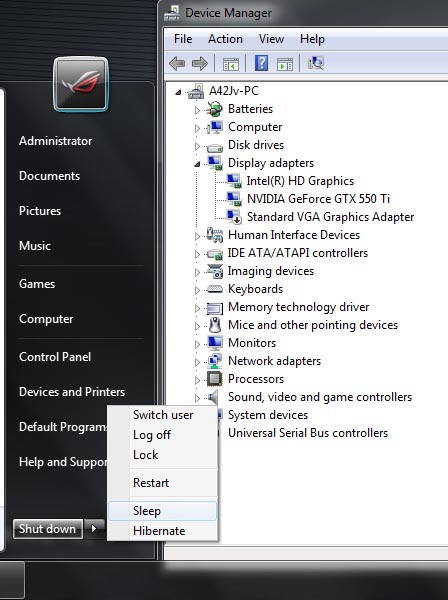Click the Back arrow toolbar icon
448x600 pixels.
pos(177,64)
